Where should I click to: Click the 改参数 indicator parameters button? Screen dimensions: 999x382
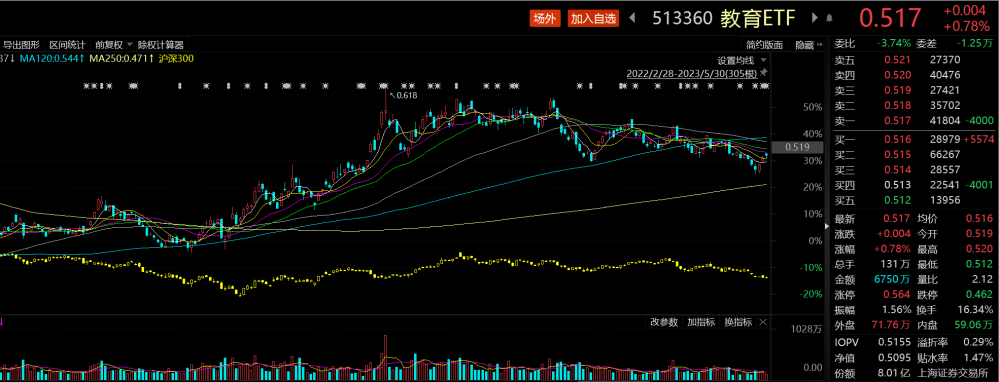pyautogui.click(x=663, y=322)
